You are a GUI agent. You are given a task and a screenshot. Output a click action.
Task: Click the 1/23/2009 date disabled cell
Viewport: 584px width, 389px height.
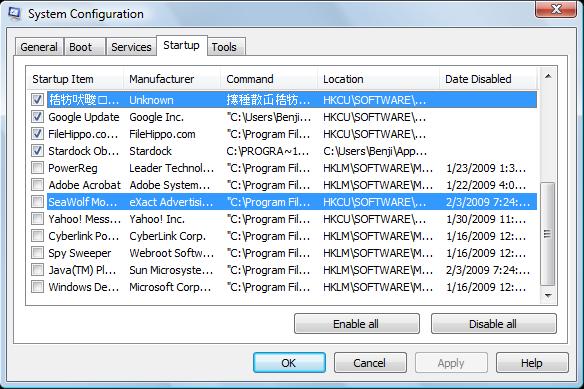point(486,168)
